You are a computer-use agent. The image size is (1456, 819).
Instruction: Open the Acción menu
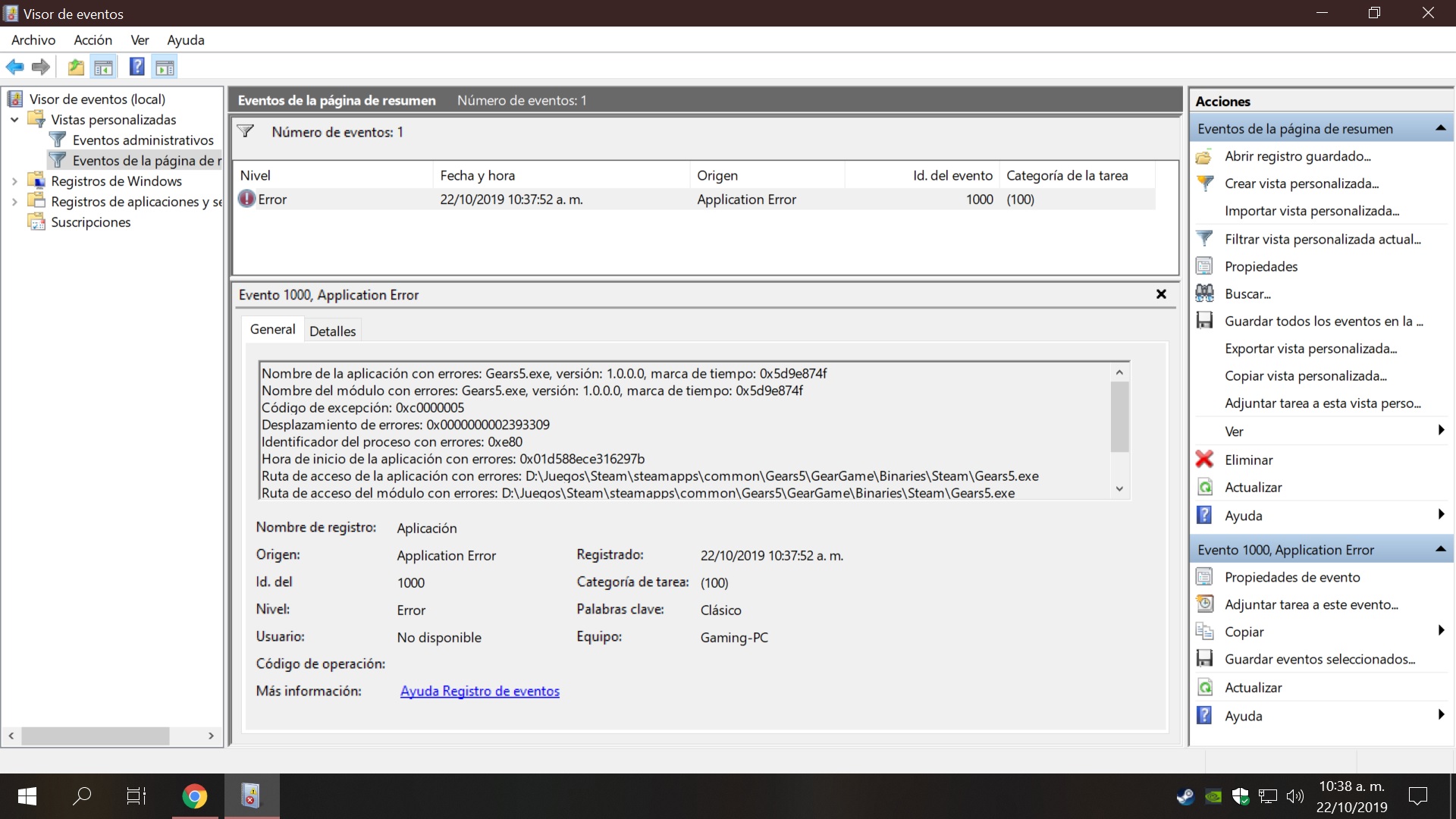pyautogui.click(x=93, y=40)
